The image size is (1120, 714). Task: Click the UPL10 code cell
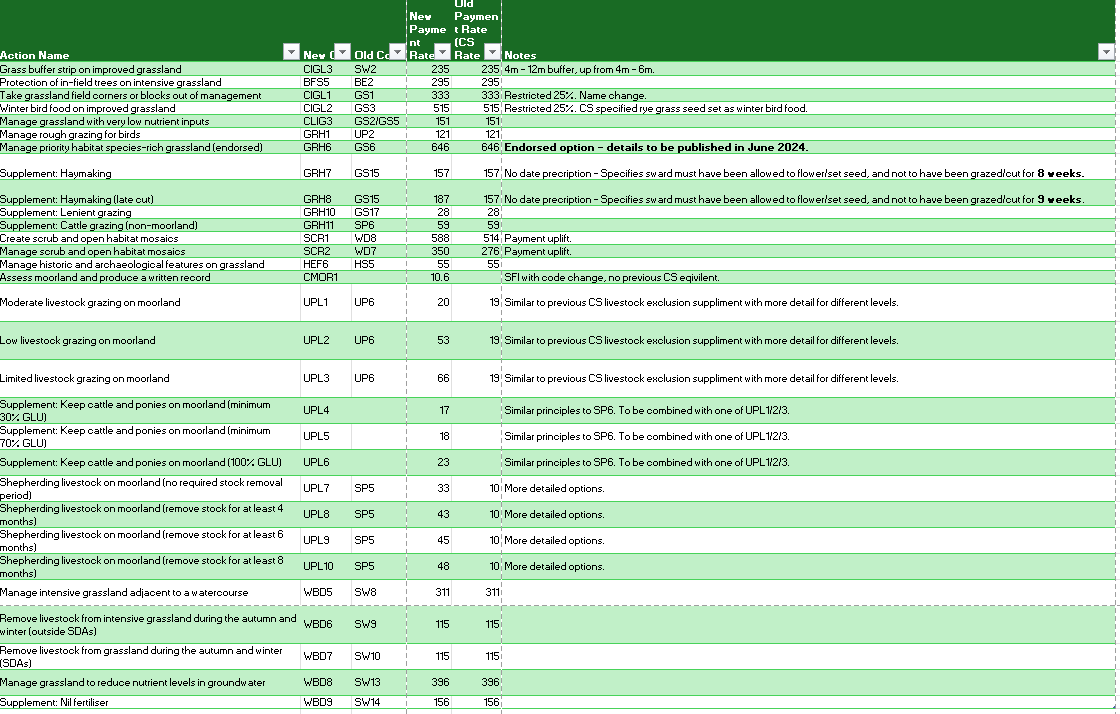pyautogui.click(x=326, y=566)
